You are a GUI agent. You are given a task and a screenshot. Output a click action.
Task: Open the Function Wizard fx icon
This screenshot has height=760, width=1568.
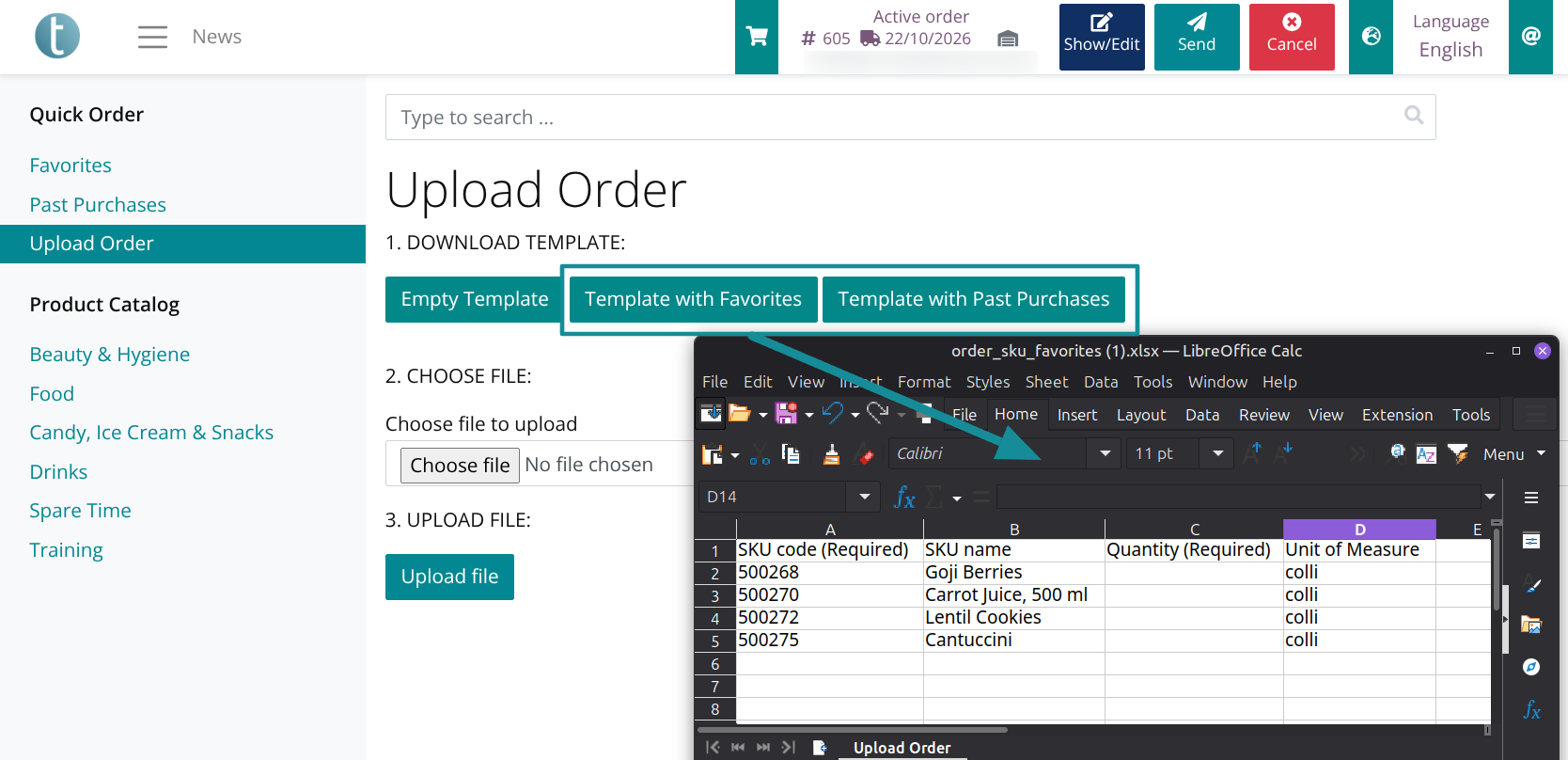[x=904, y=497]
